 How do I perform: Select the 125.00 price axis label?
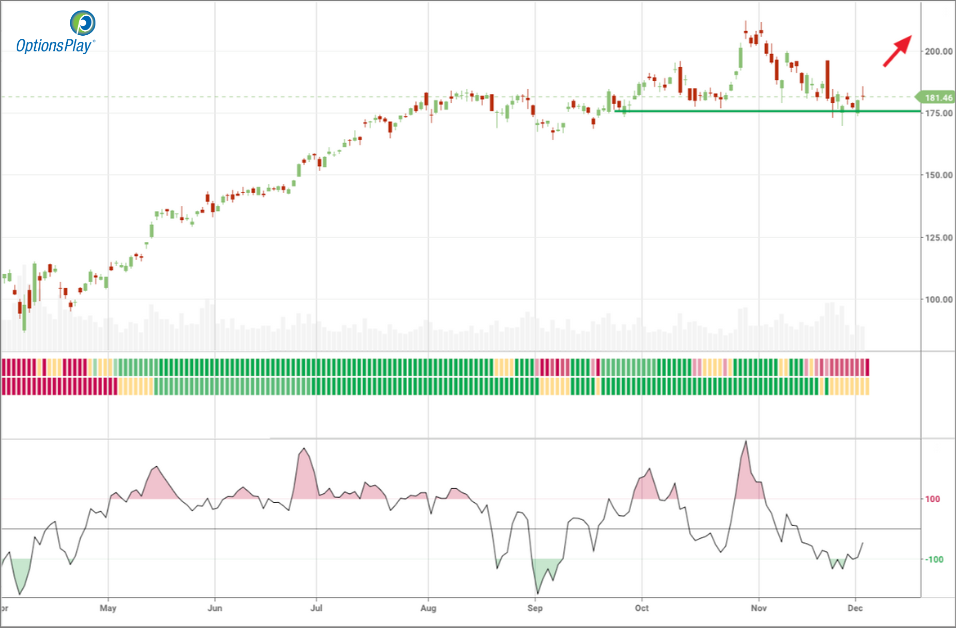[938, 237]
